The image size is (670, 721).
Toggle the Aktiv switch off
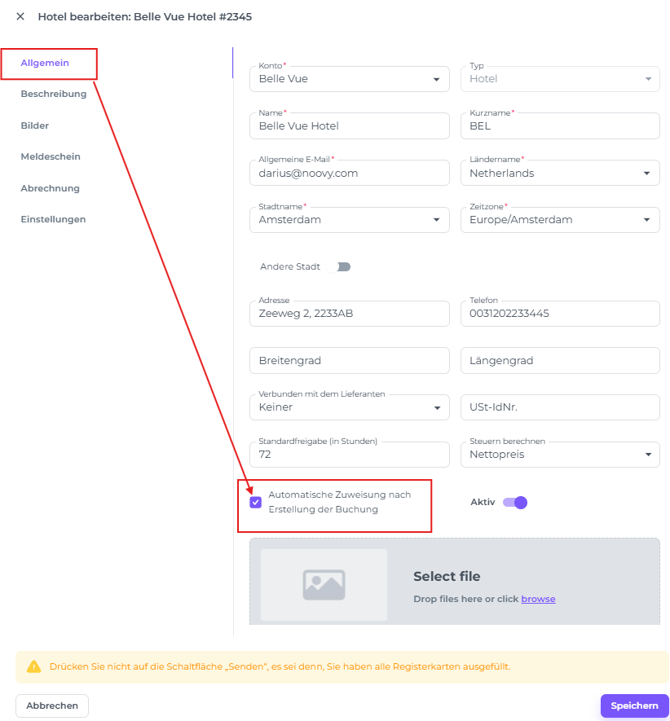click(514, 502)
